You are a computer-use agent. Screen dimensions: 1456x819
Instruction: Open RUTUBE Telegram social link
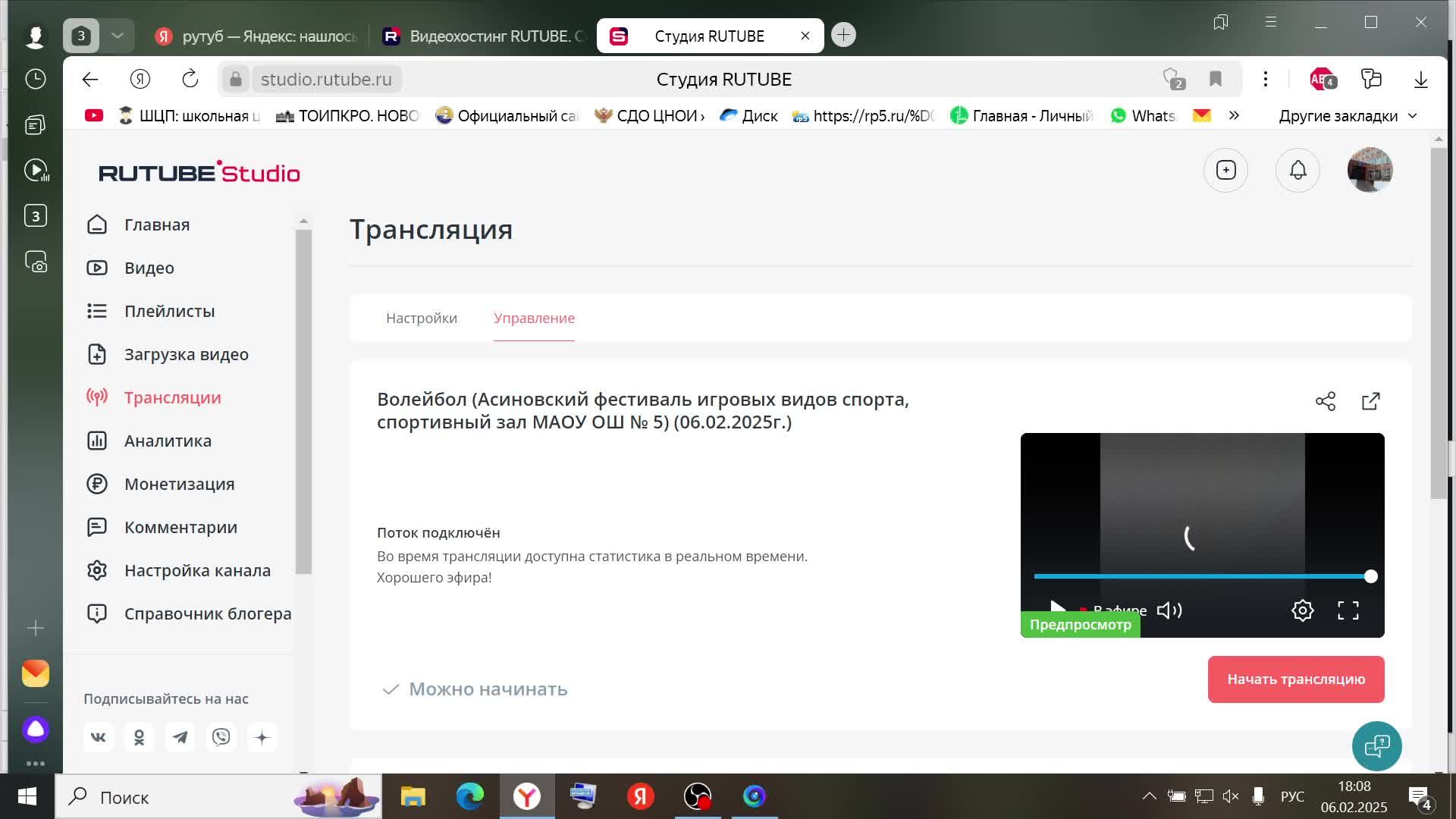click(x=180, y=737)
